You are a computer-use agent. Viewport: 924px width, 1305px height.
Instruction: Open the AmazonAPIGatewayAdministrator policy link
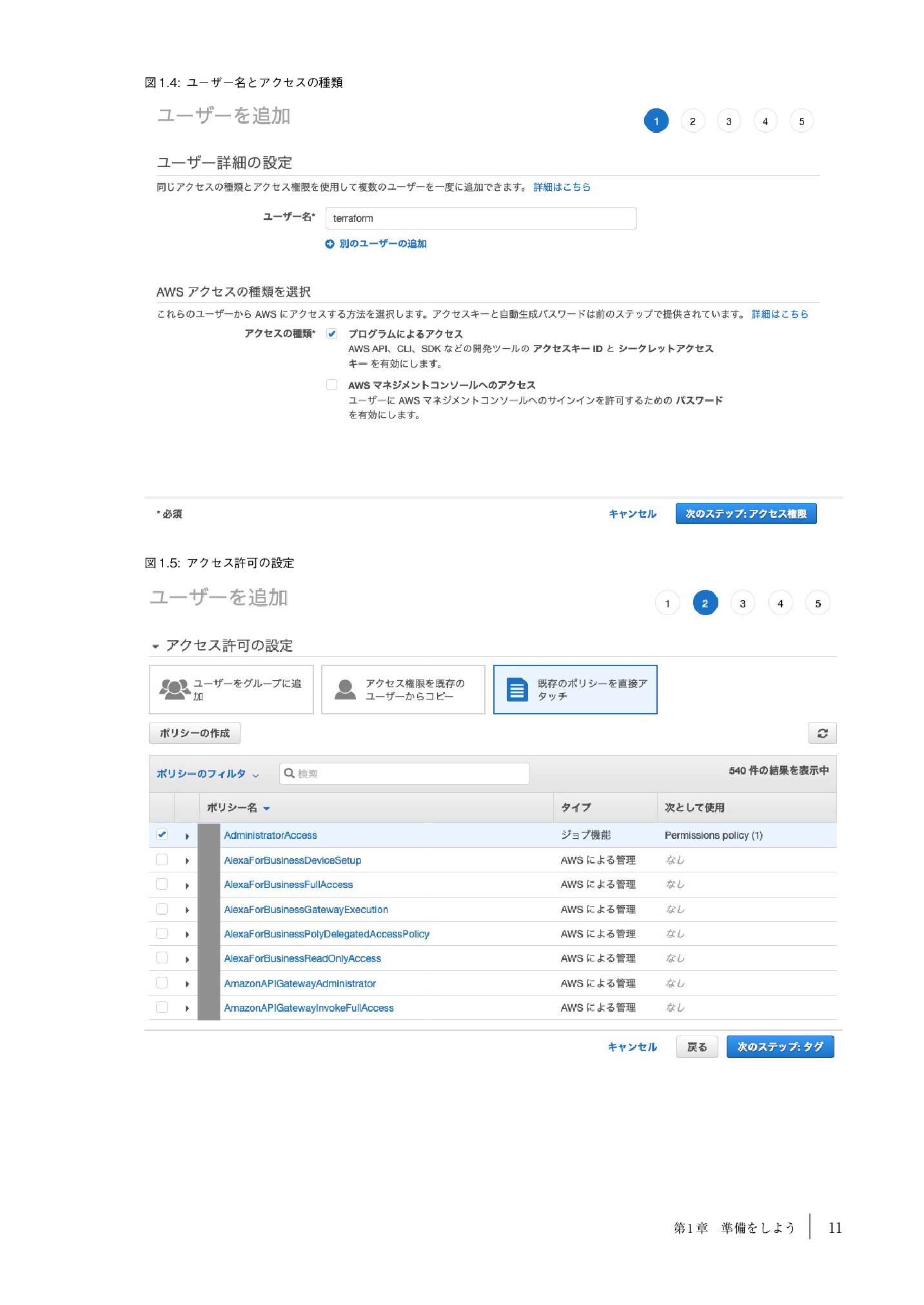coord(300,983)
